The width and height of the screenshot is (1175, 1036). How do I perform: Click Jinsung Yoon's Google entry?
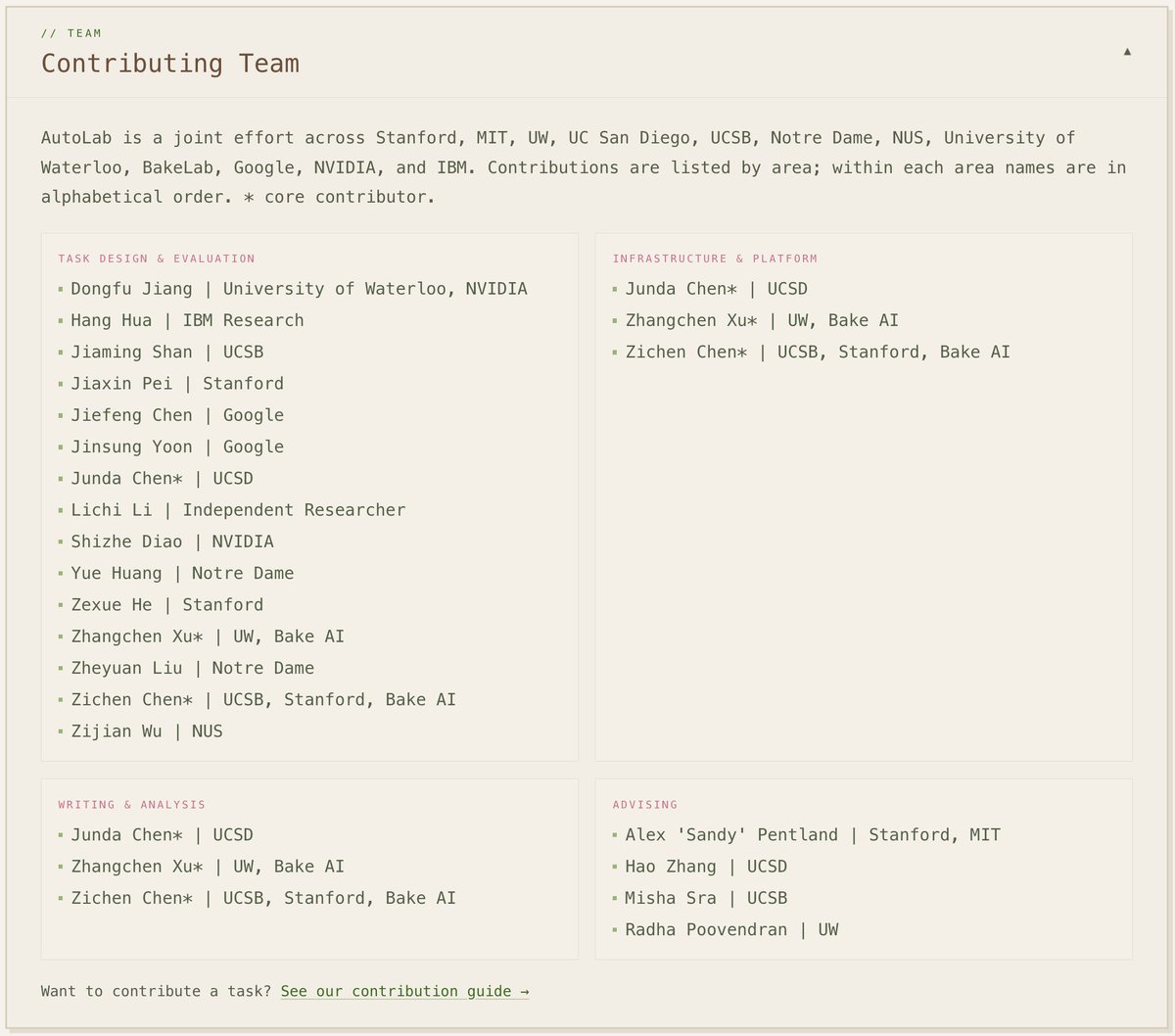click(177, 447)
